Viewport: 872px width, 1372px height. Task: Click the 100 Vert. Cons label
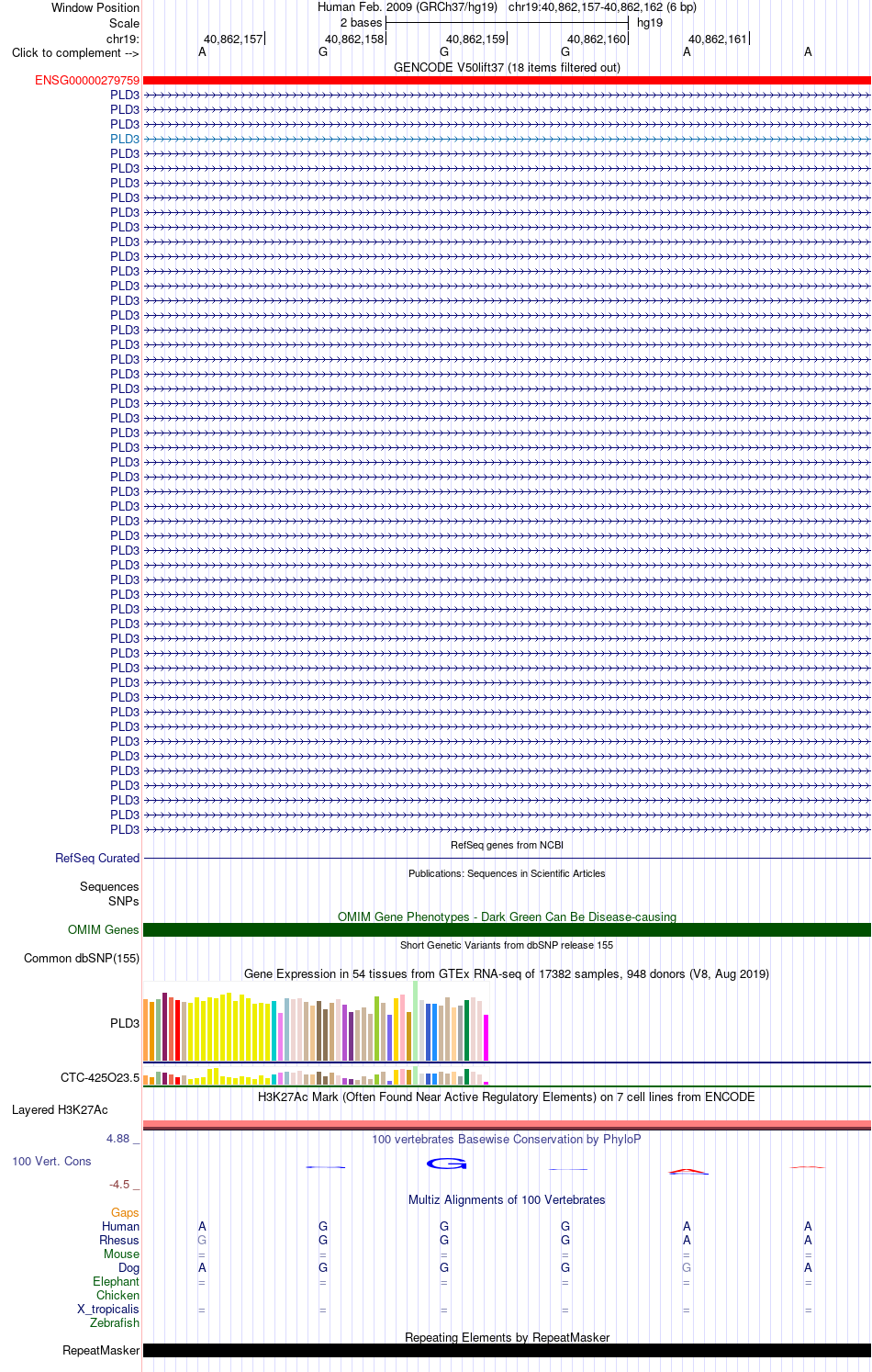[x=51, y=1162]
